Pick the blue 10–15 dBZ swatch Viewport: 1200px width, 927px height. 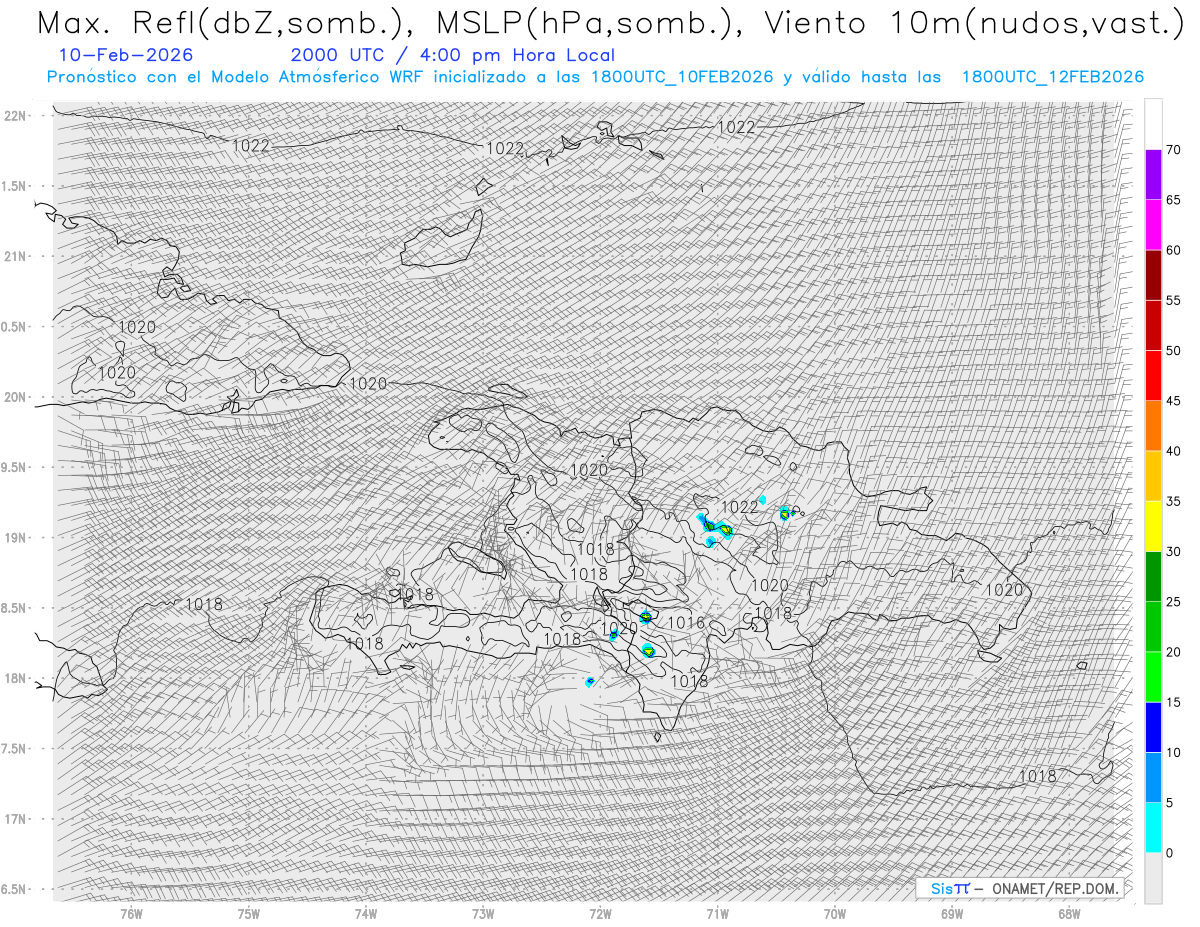1153,727
